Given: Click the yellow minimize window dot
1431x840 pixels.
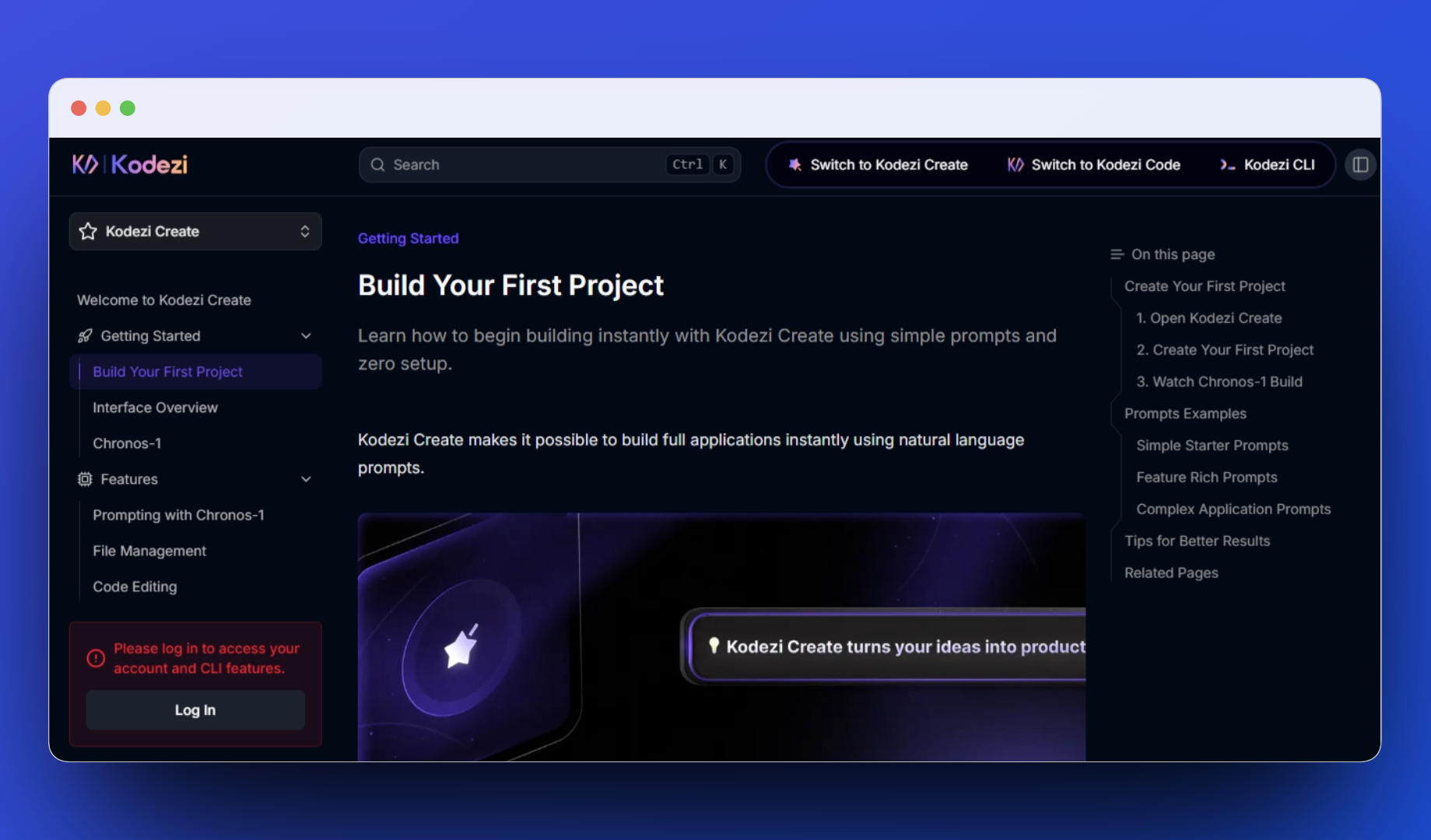Looking at the screenshot, I should click(x=103, y=108).
